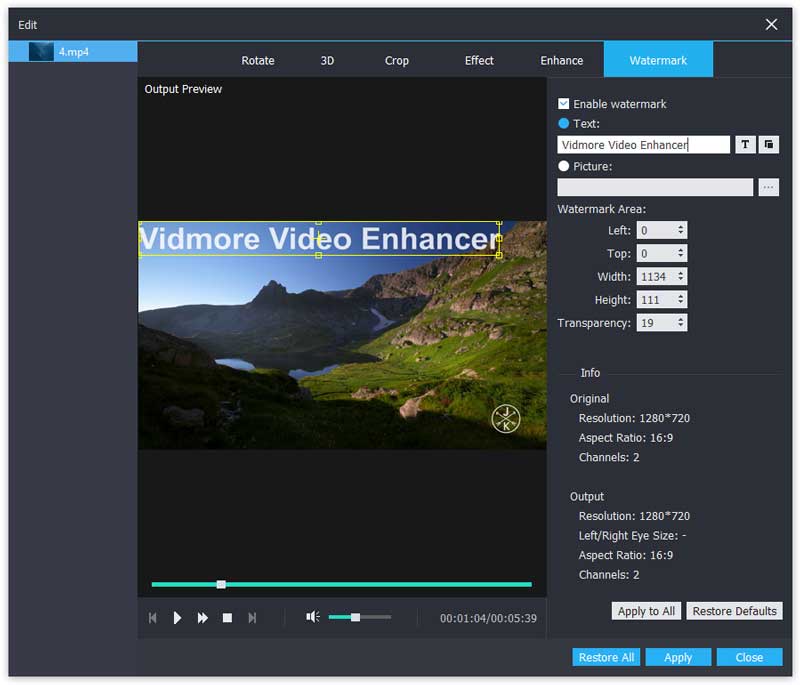The image size is (800, 685).
Task: Uncheck the Enable watermark checkbox
Action: tap(564, 104)
